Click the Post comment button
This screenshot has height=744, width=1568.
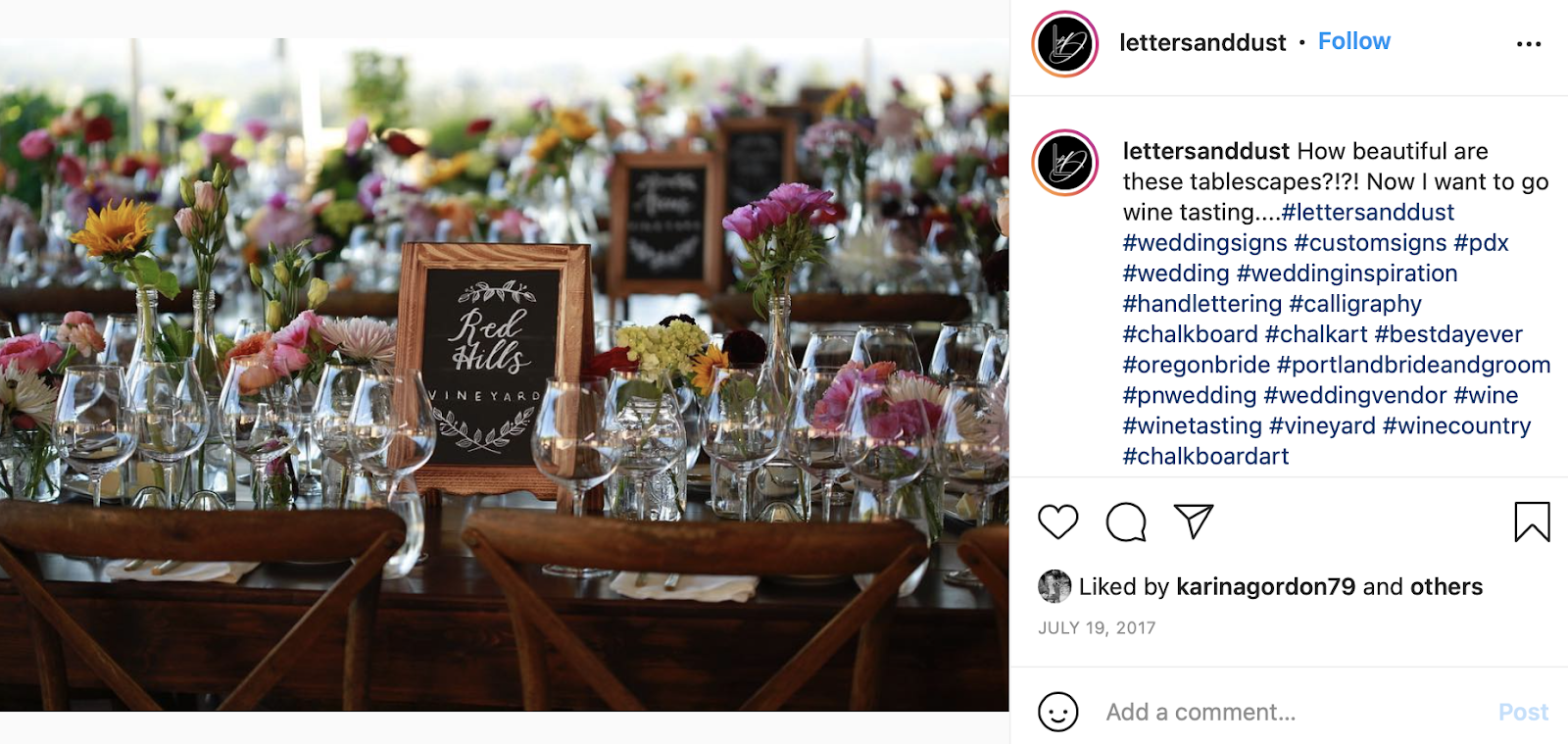(1523, 712)
